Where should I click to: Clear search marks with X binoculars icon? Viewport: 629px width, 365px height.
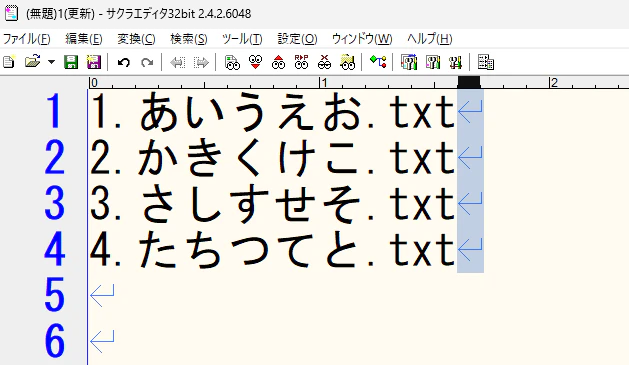pyautogui.click(x=324, y=62)
